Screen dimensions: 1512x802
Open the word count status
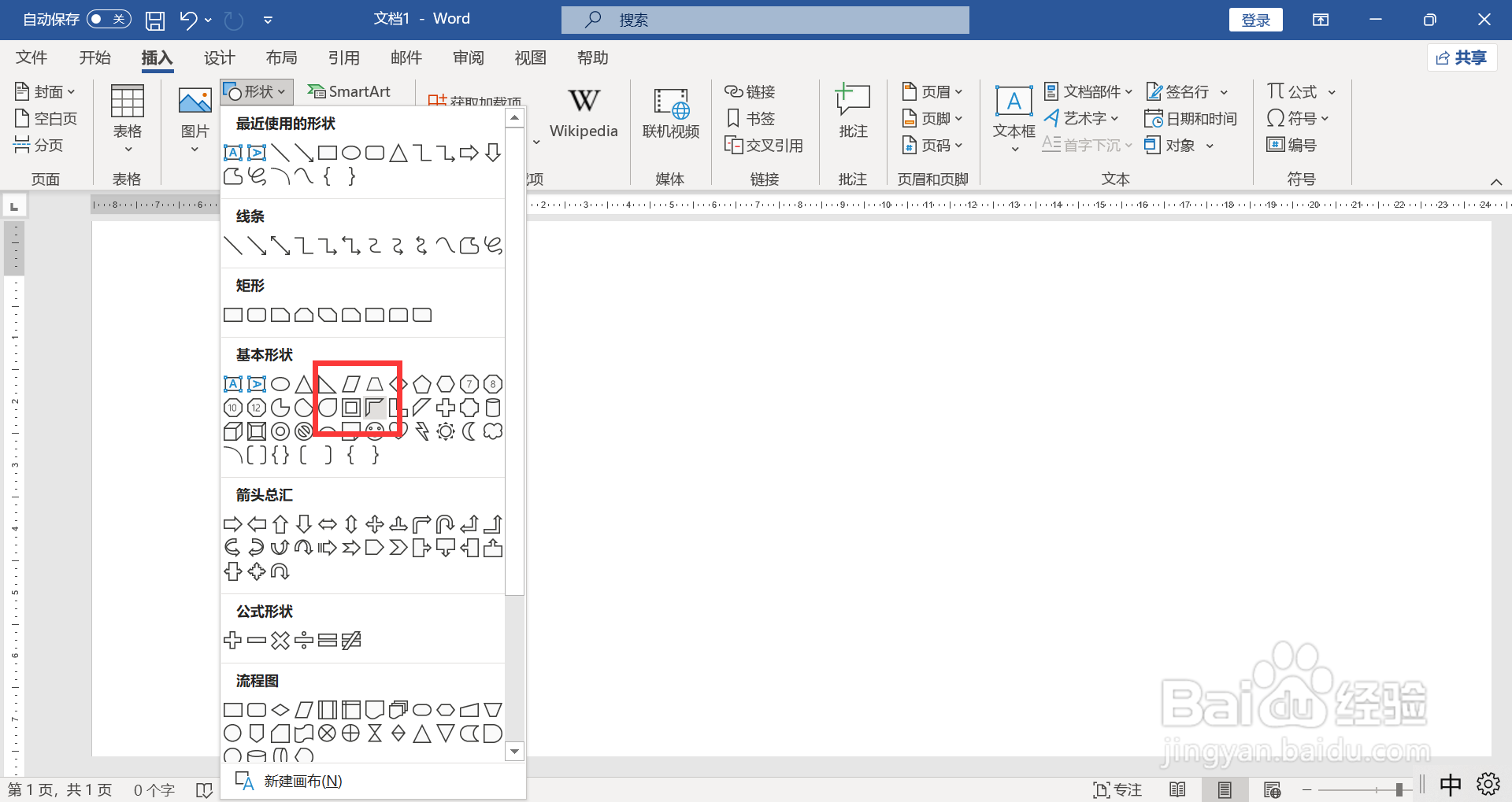pos(154,789)
